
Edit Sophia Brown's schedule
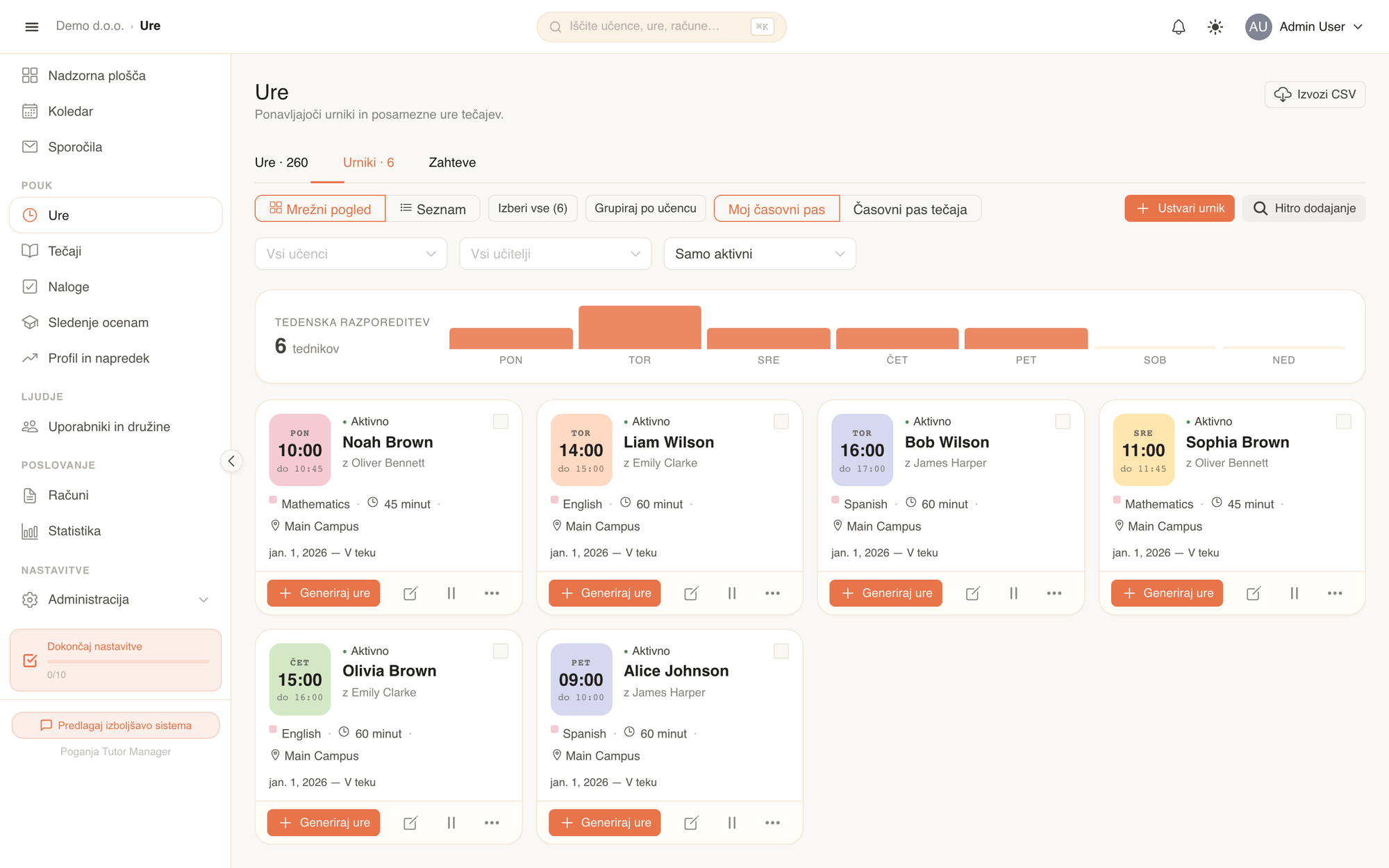[x=1254, y=593]
